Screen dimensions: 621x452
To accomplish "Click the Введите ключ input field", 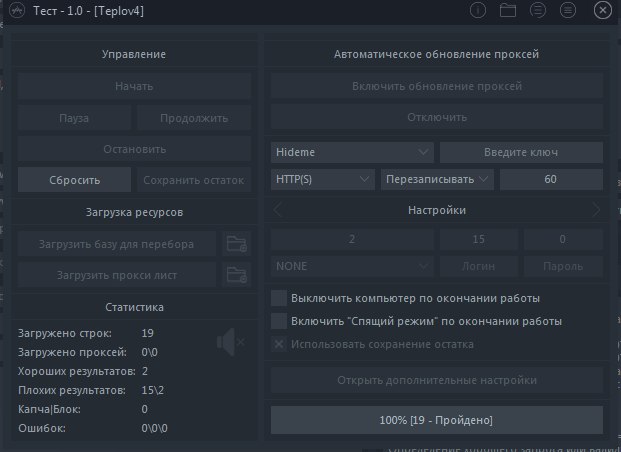I will coord(521,152).
